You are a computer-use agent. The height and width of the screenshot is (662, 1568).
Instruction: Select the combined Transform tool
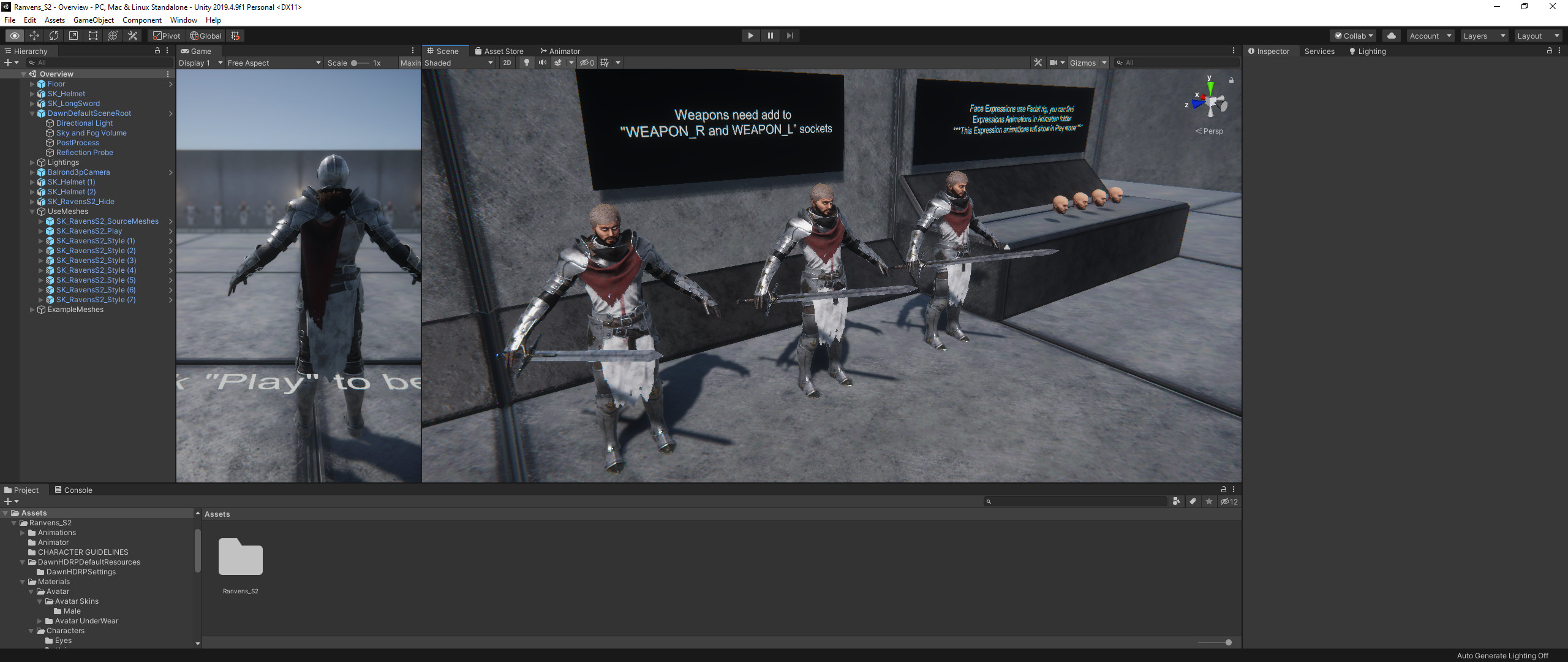(x=113, y=36)
